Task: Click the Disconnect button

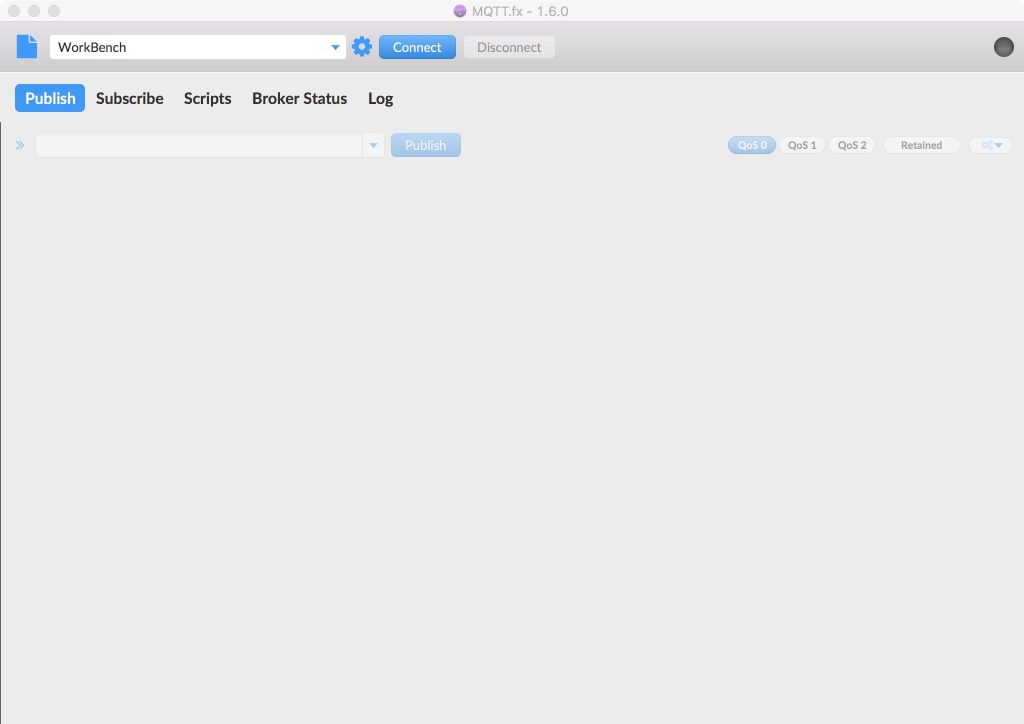Action: [x=509, y=47]
